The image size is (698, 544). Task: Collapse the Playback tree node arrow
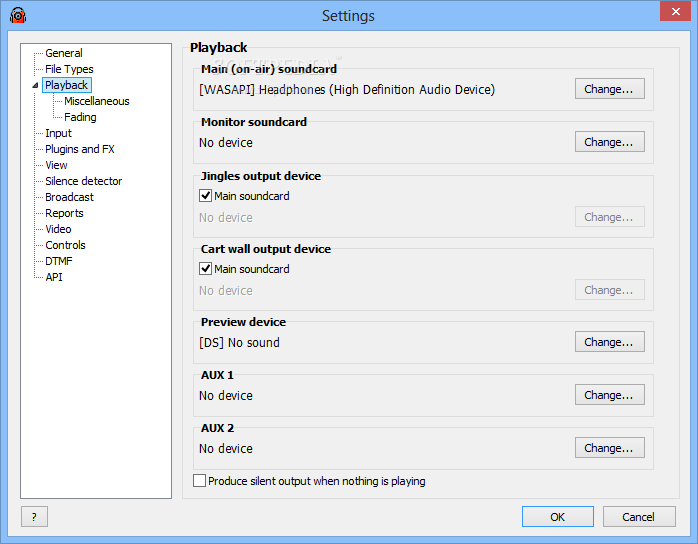[x=35, y=85]
